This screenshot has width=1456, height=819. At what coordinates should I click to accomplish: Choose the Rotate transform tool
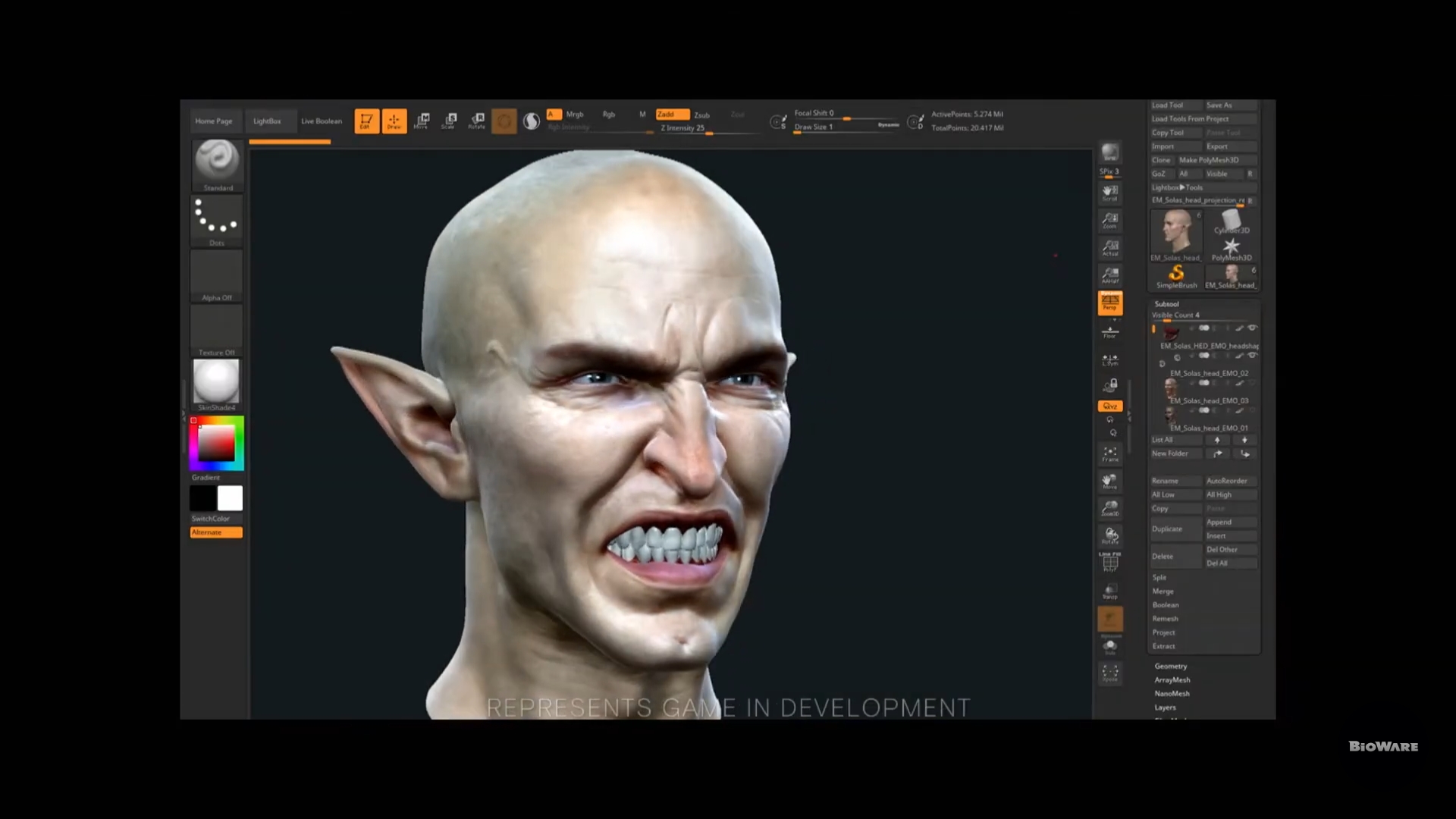[477, 121]
